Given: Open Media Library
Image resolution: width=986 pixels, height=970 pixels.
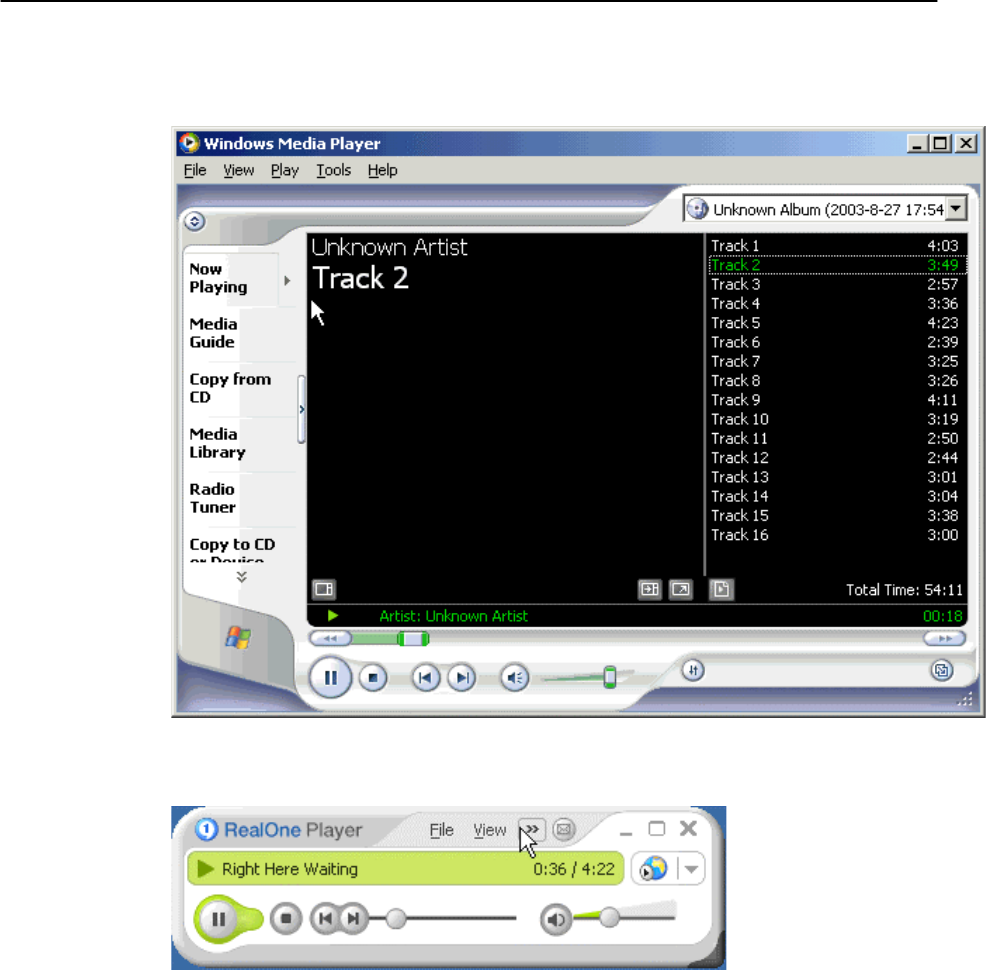Looking at the screenshot, I should pyautogui.click(x=217, y=443).
